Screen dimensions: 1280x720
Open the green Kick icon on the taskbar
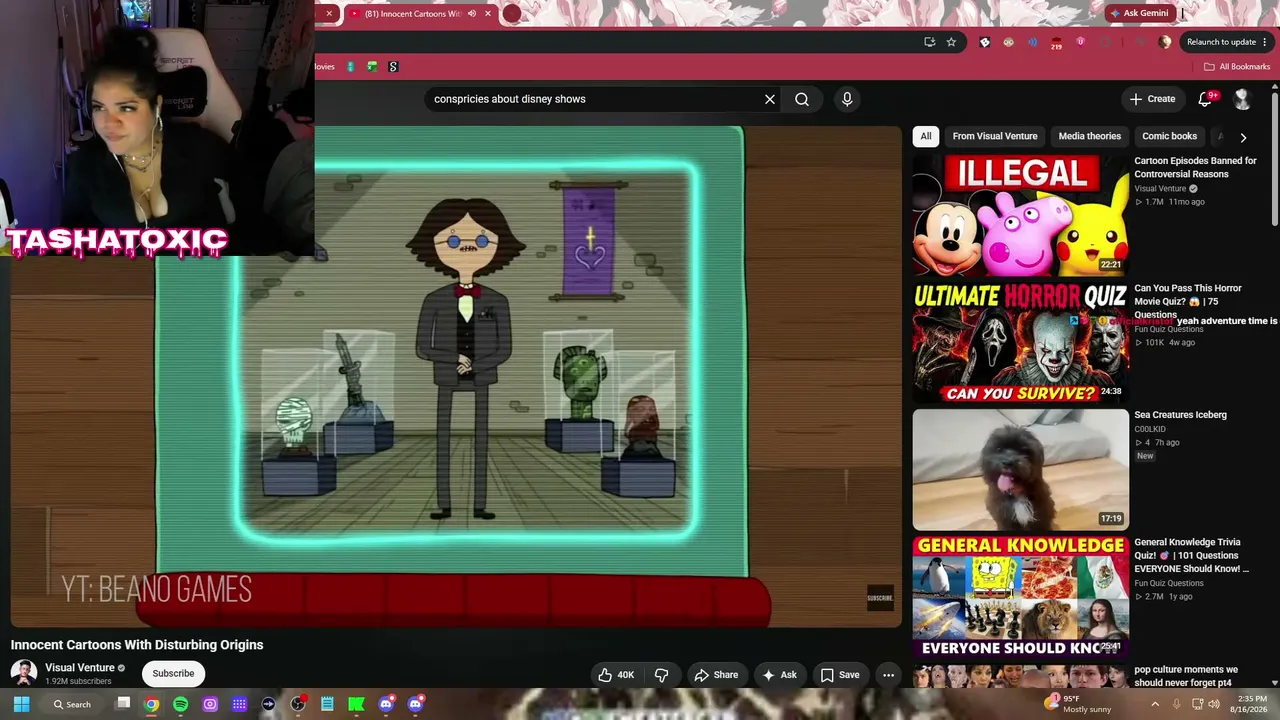coord(357,704)
